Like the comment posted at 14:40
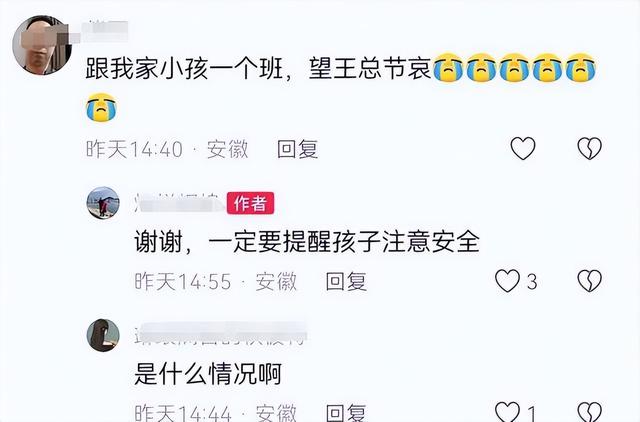The height and width of the screenshot is (422, 640). coord(523,148)
